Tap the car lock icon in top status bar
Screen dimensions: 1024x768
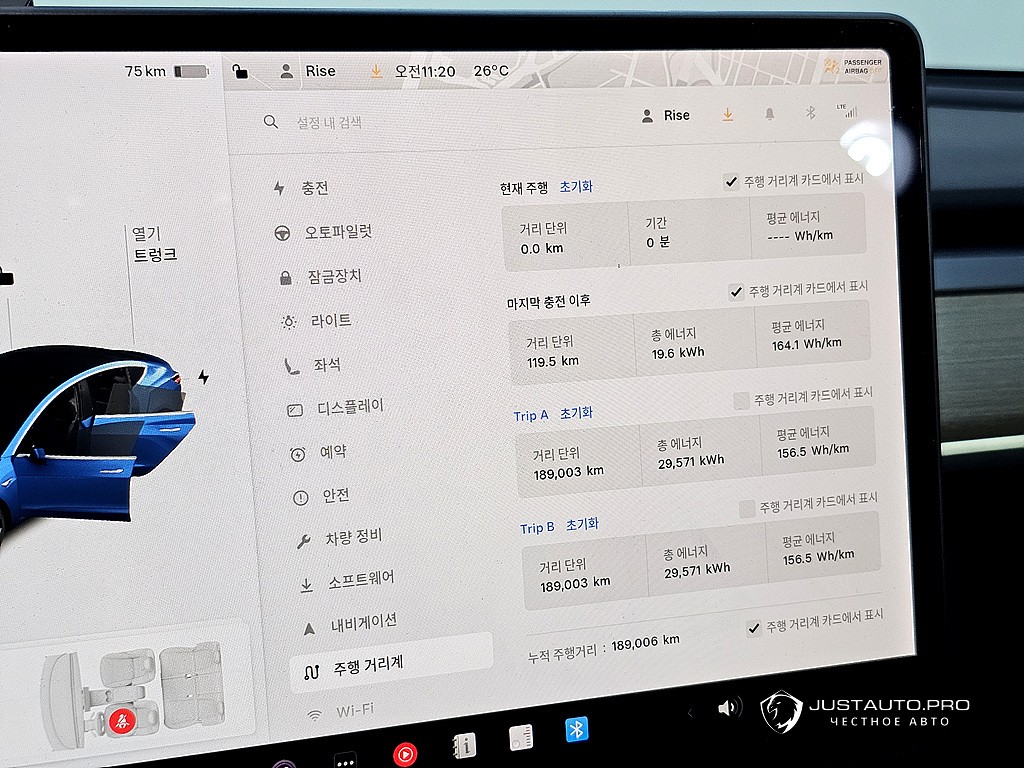pos(239,71)
